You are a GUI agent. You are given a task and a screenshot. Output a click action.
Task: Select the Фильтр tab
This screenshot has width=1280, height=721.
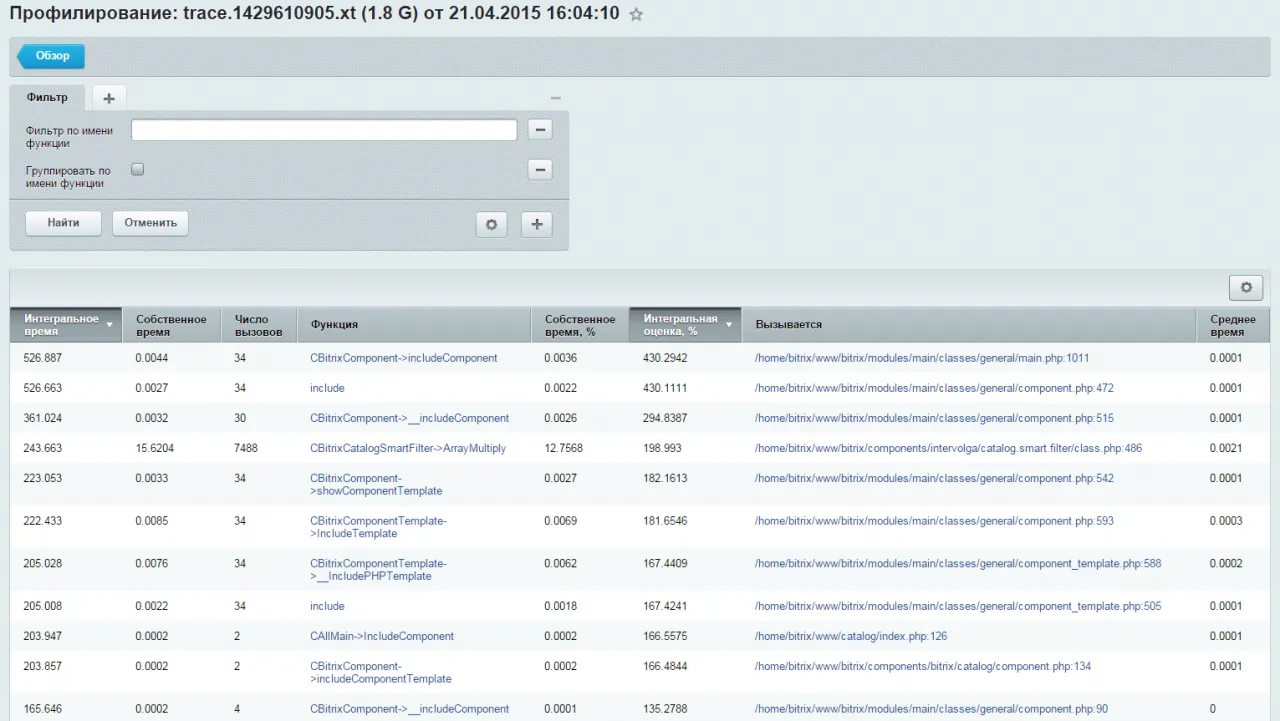tap(47, 98)
